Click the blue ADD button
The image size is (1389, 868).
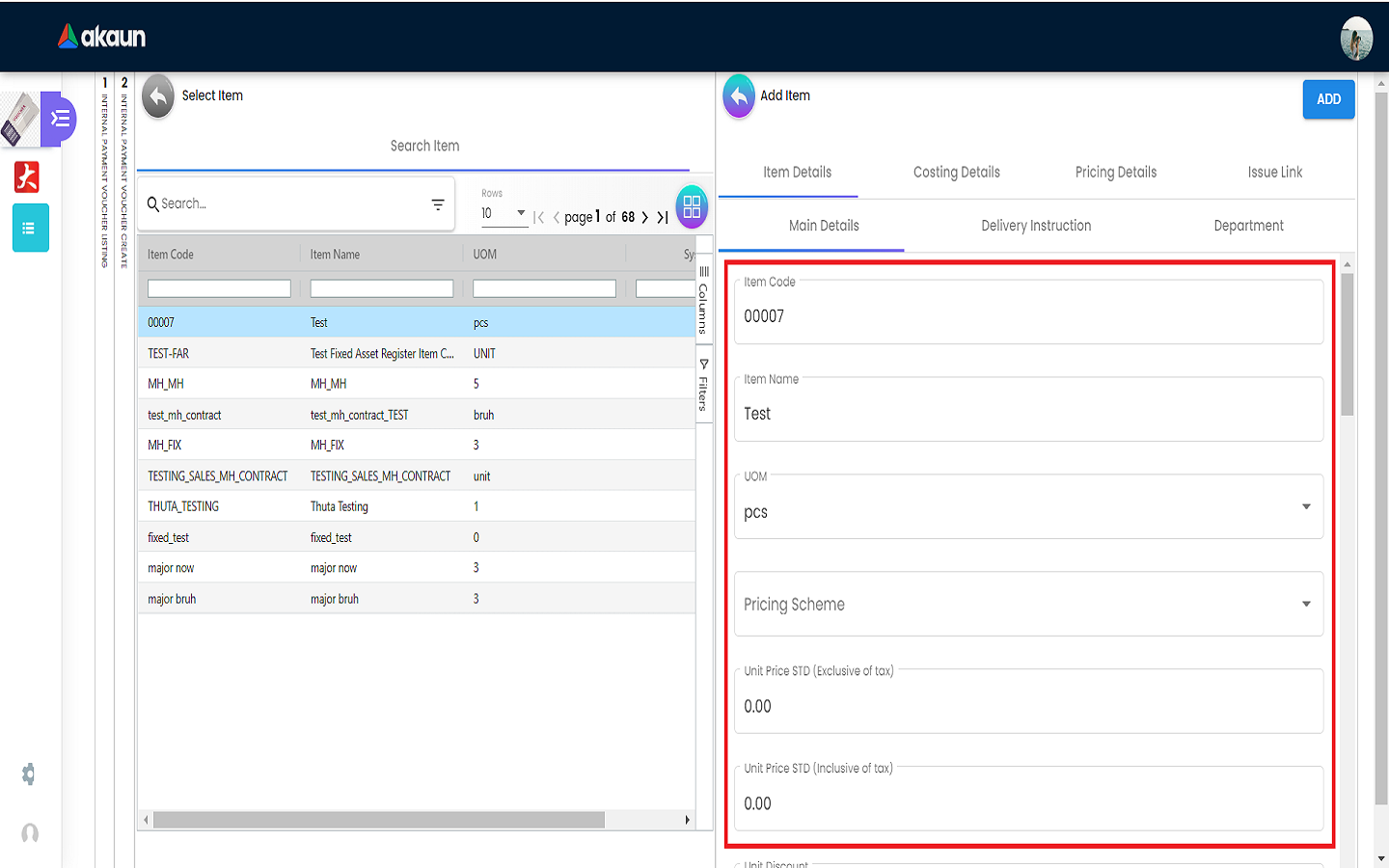click(x=1328, y=99)
